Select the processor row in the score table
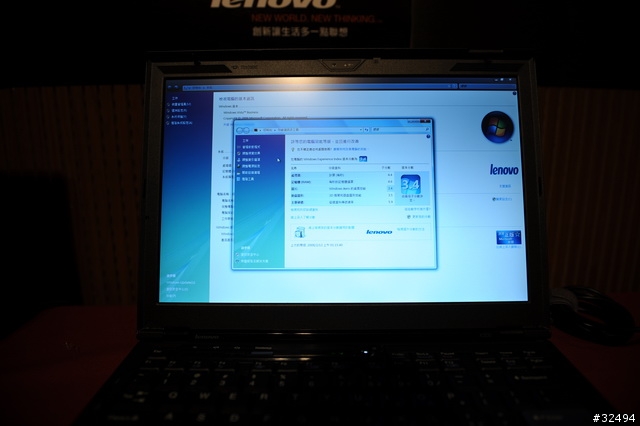The width and height of the screenshot is (640, 426). [342, 175]
